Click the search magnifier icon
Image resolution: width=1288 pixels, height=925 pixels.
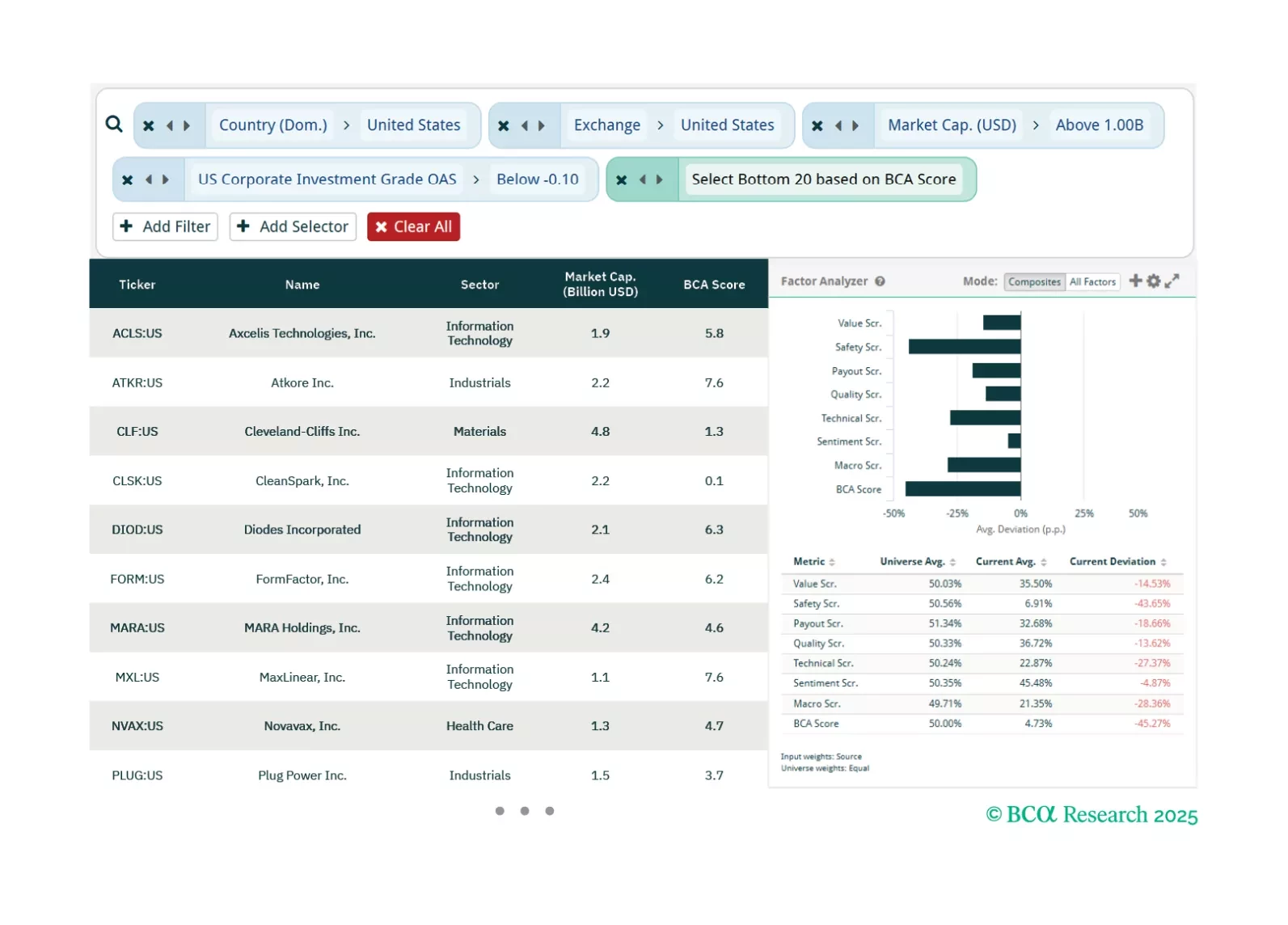(114, 124)
